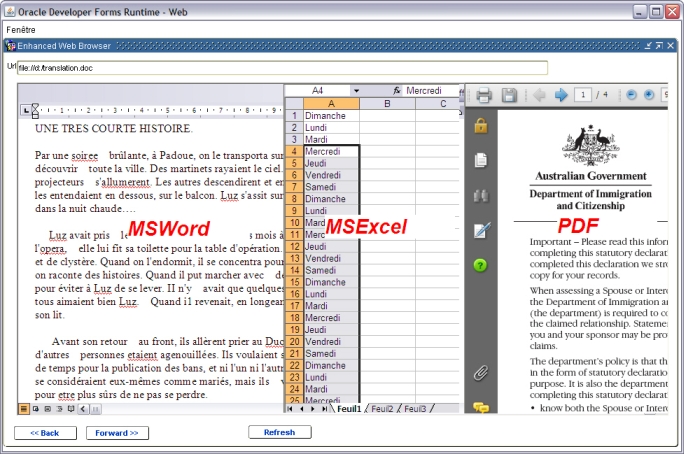
Task: Click cell A4 containing Mercredi
Action: (332, 151)
